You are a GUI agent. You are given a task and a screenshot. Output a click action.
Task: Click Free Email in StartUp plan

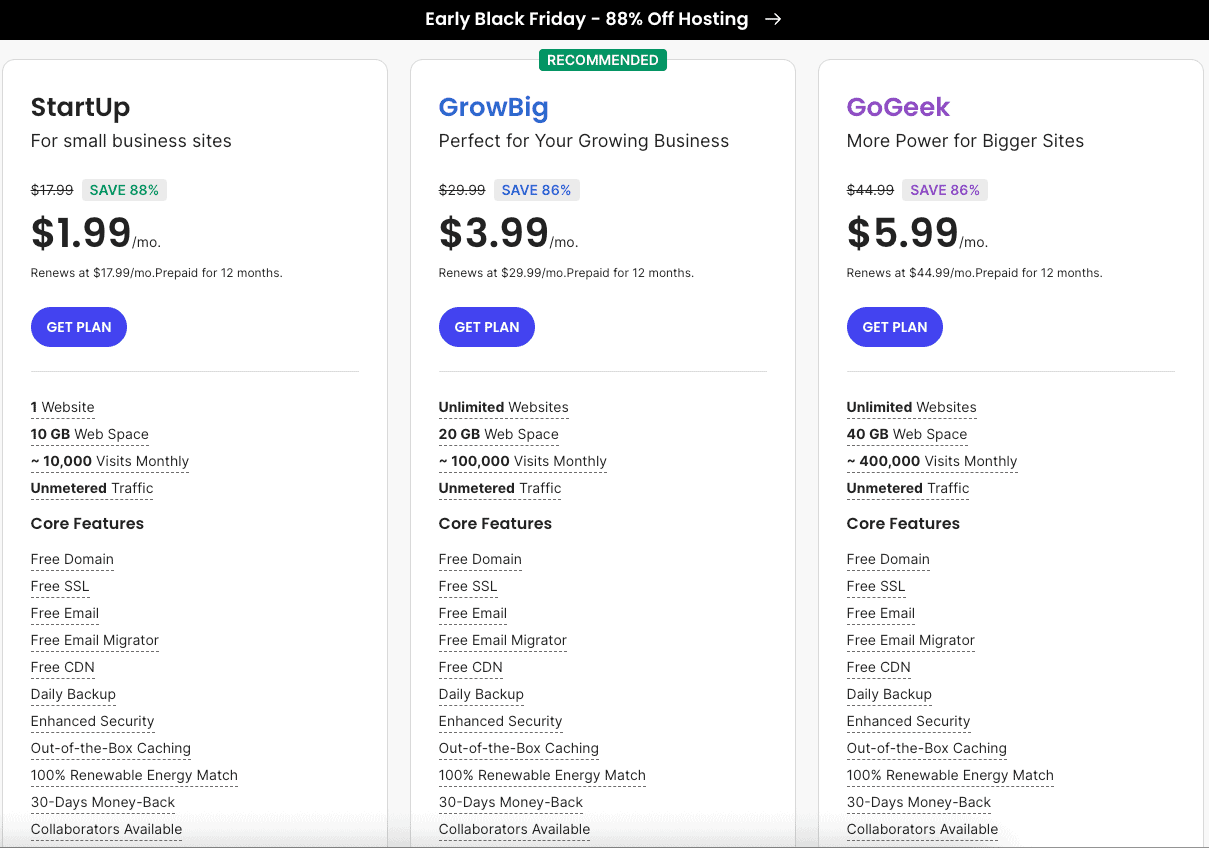65,613
